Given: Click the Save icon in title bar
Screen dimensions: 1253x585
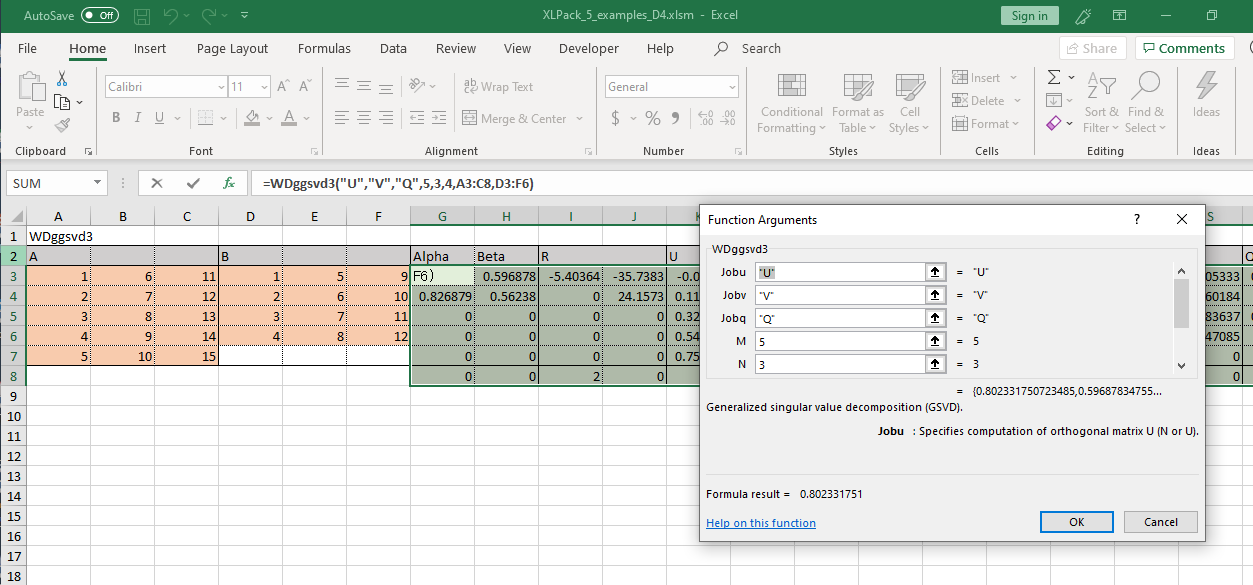Looking at the screenshot, I should click(142, 16).
